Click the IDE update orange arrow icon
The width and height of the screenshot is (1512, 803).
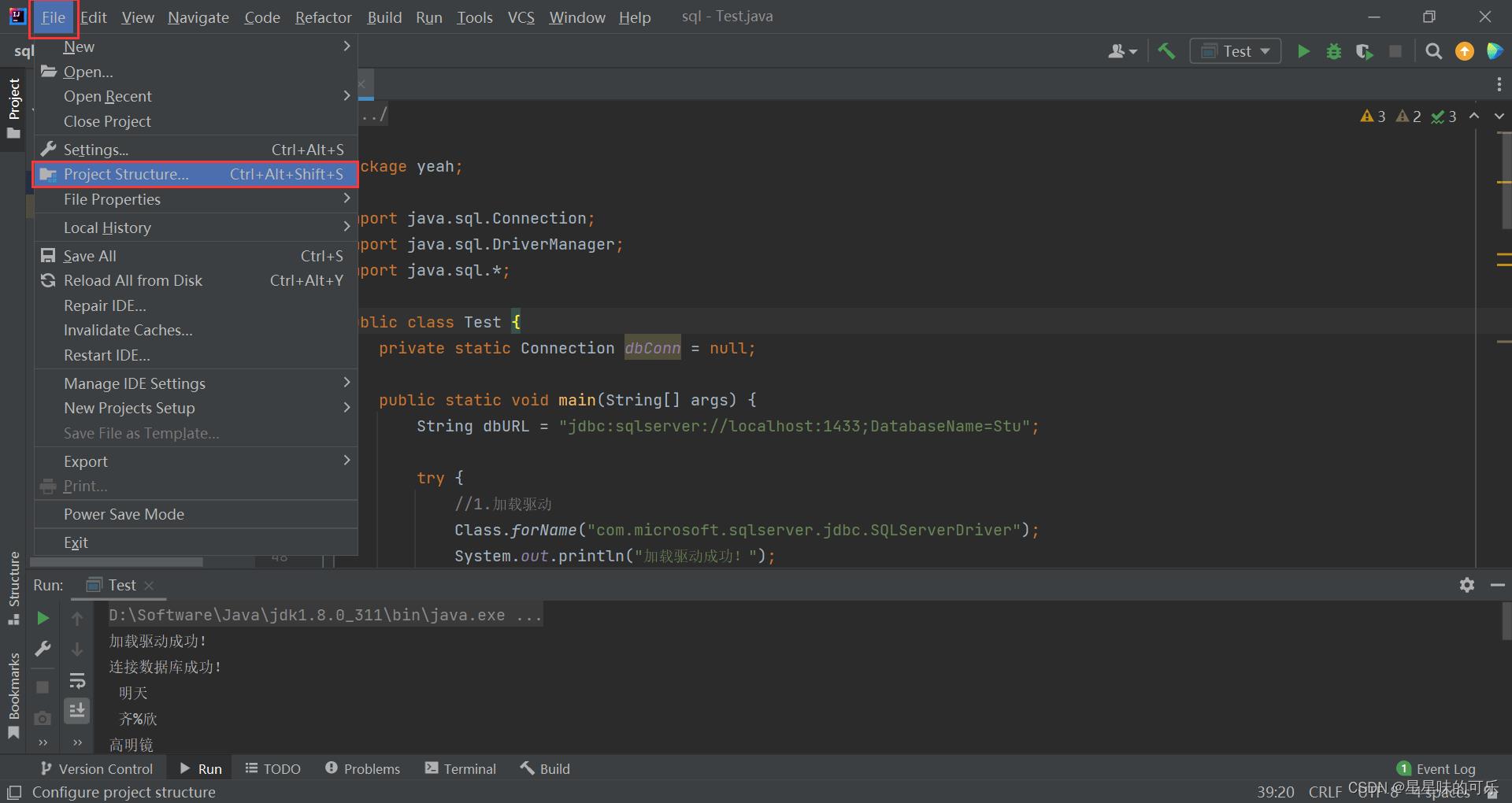coord(1464,52)
